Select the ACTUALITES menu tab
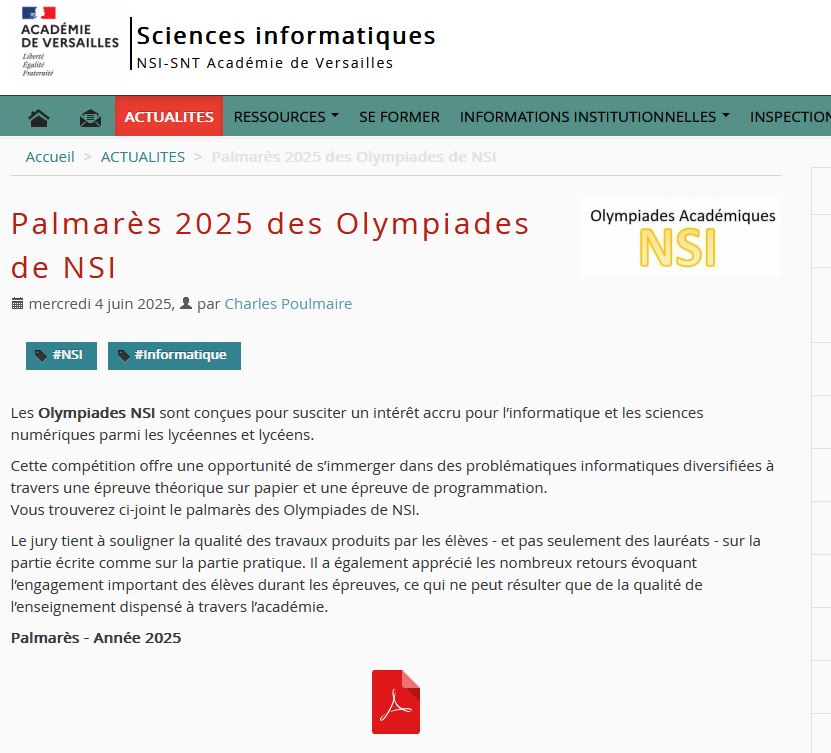Image resolution: width=831 pixels, height=753 pixels. tap(169, 117)
